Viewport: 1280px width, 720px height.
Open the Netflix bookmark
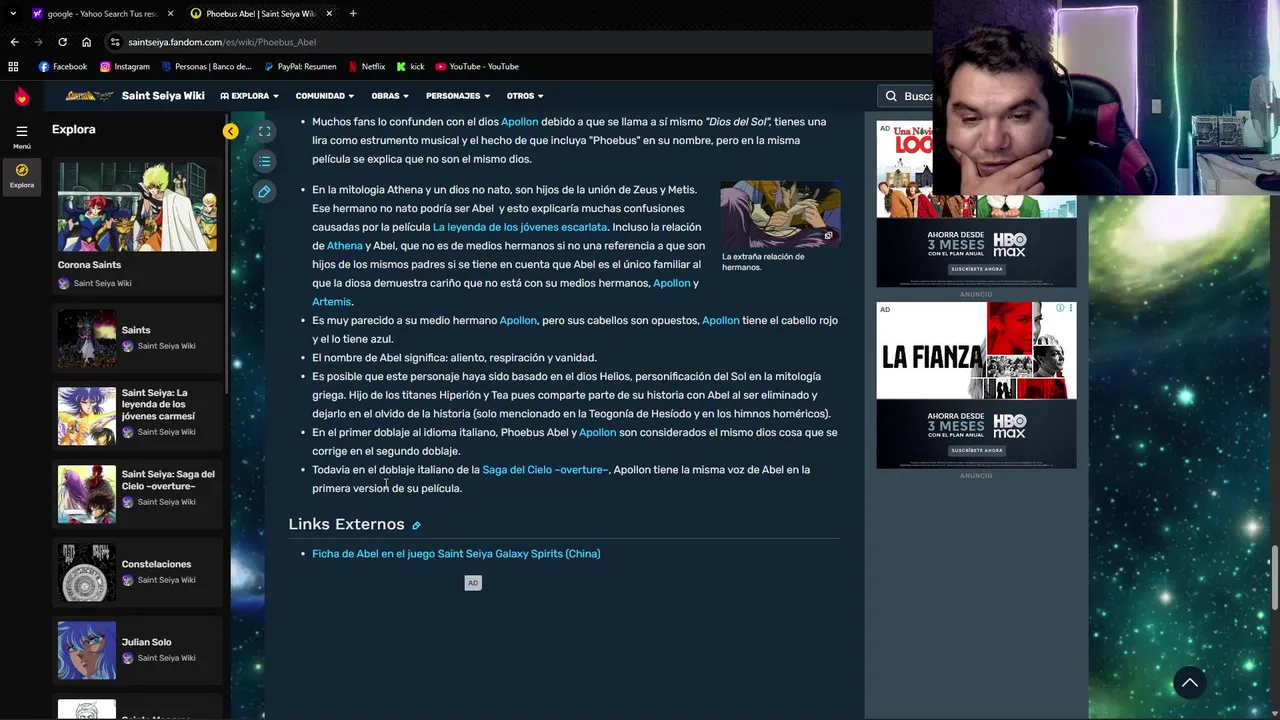[367, 66]
